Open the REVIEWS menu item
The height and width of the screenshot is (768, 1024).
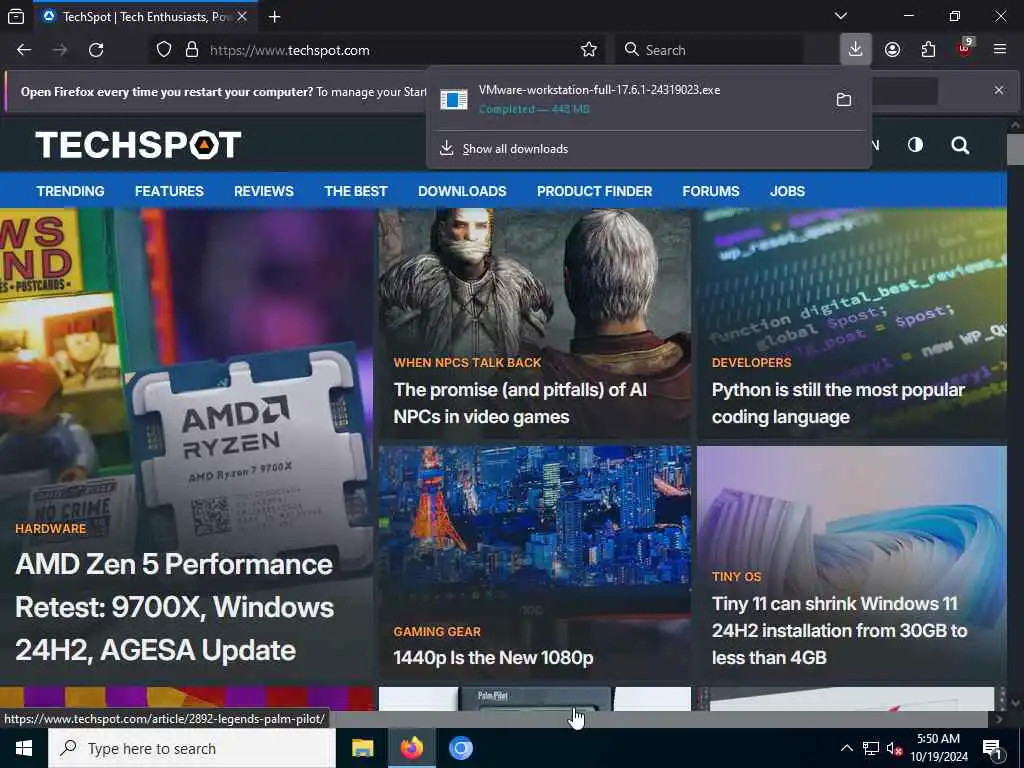[264, 191]
